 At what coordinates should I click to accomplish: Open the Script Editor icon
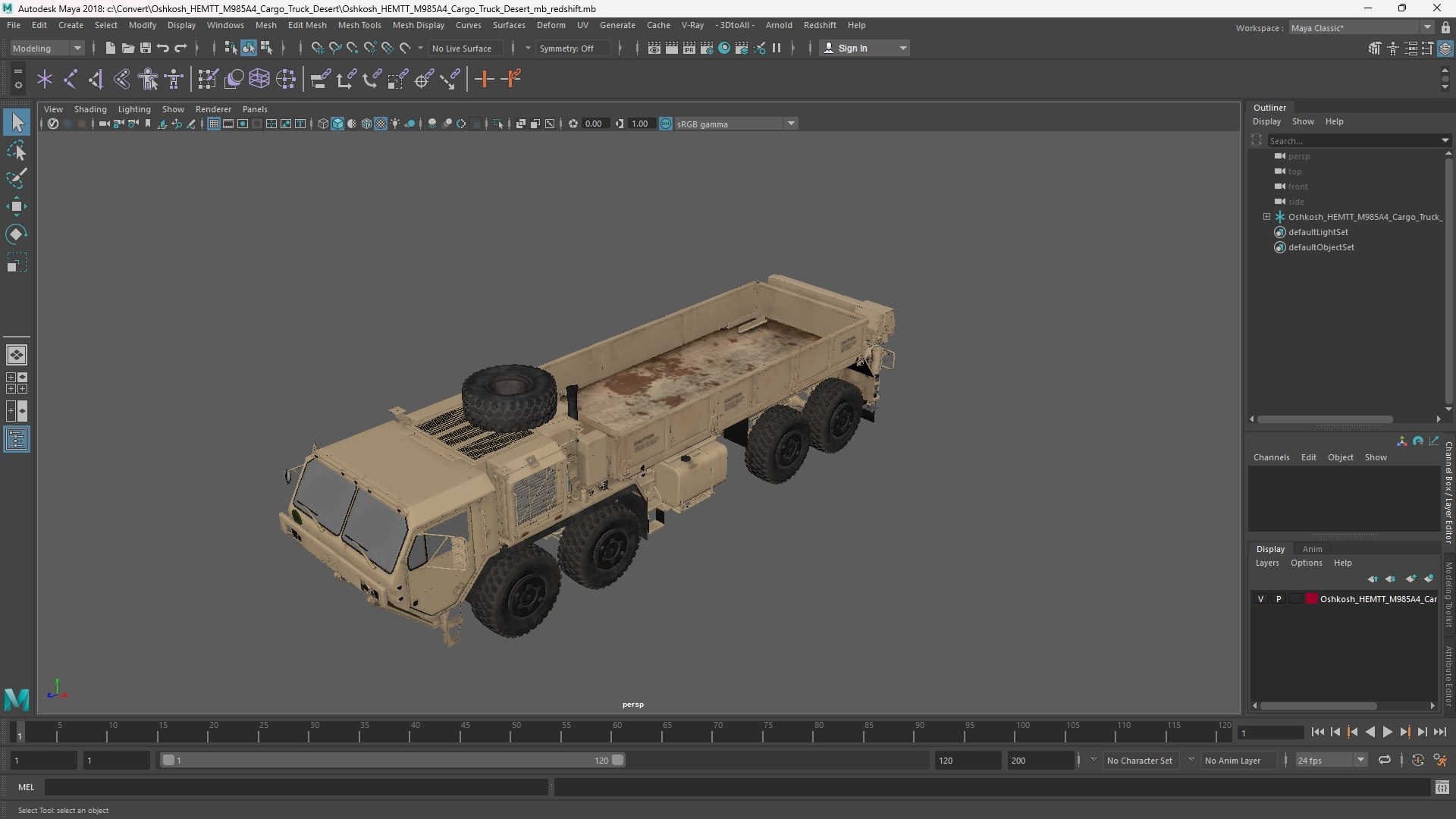pyautogui.click(x=1442, y=788)
